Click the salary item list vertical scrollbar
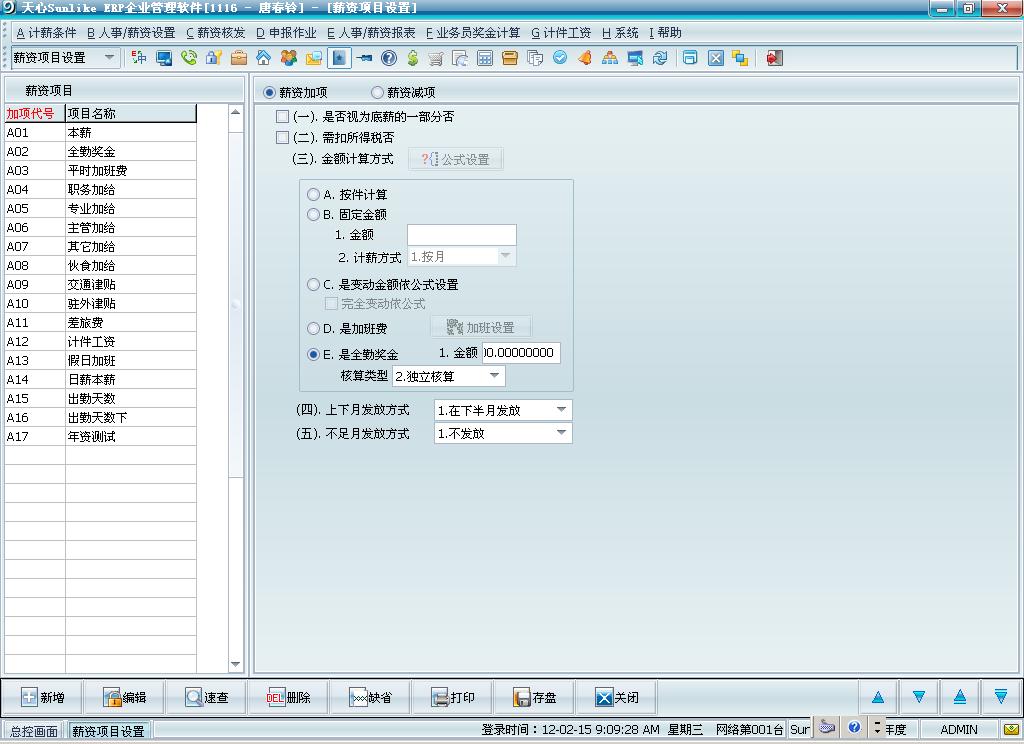Screen dimensions: 1024x744 click(x=236, y=390)
